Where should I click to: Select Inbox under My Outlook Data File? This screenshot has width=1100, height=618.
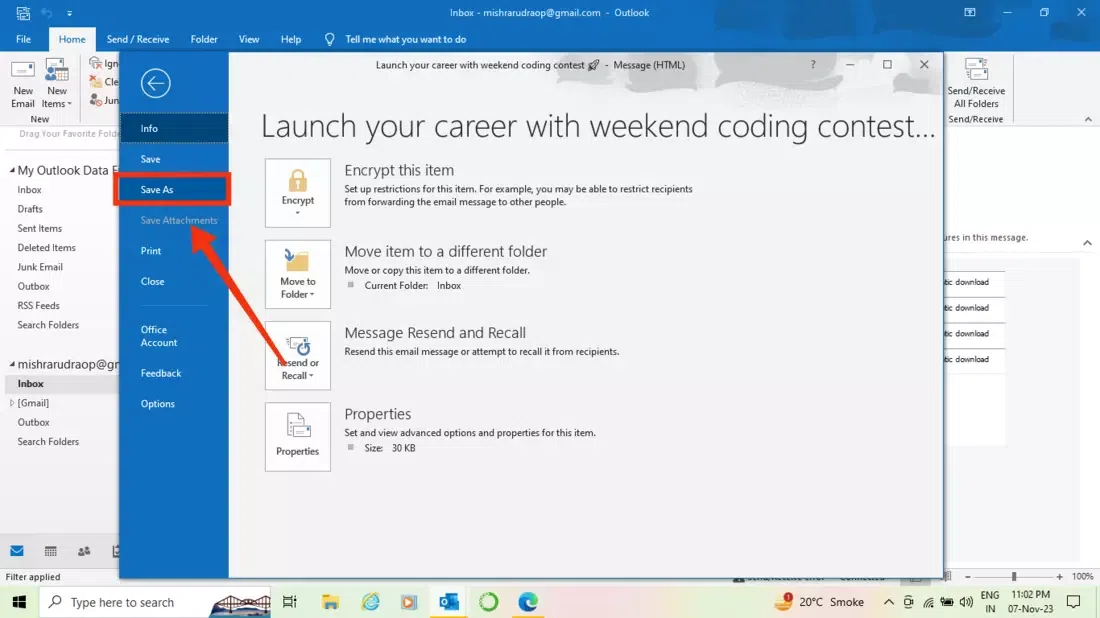pos(29,189)
